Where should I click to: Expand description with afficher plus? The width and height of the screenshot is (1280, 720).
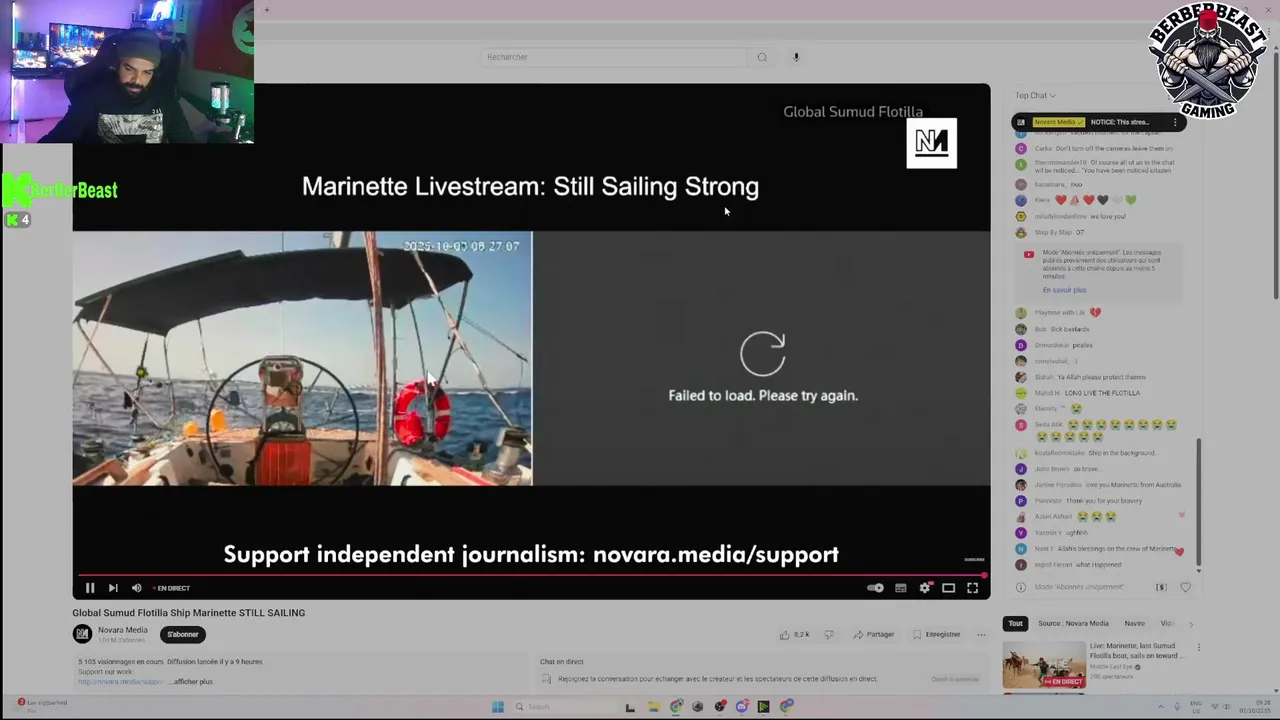click(x=192, y=681)
